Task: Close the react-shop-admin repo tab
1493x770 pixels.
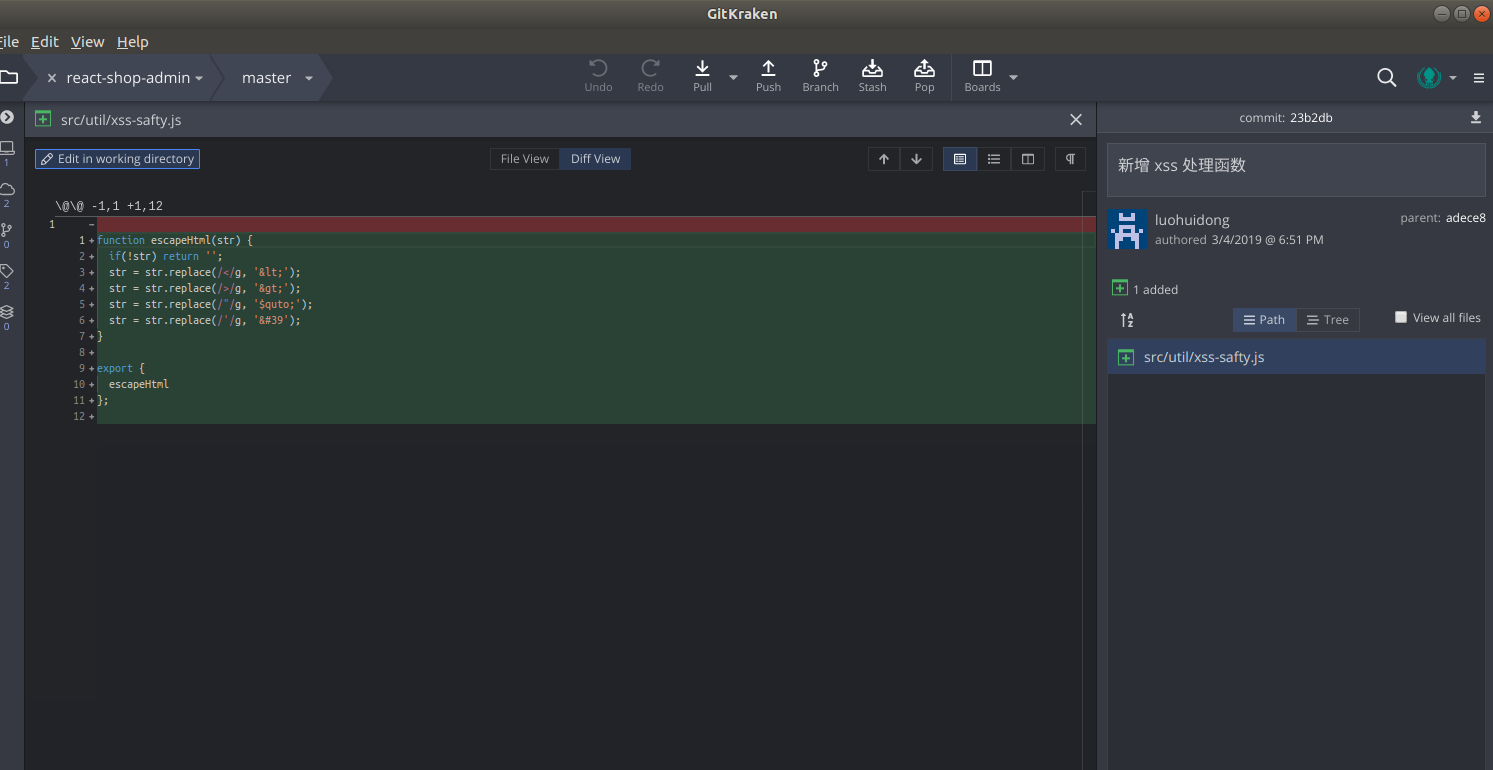Action: [x=52, y=78]
